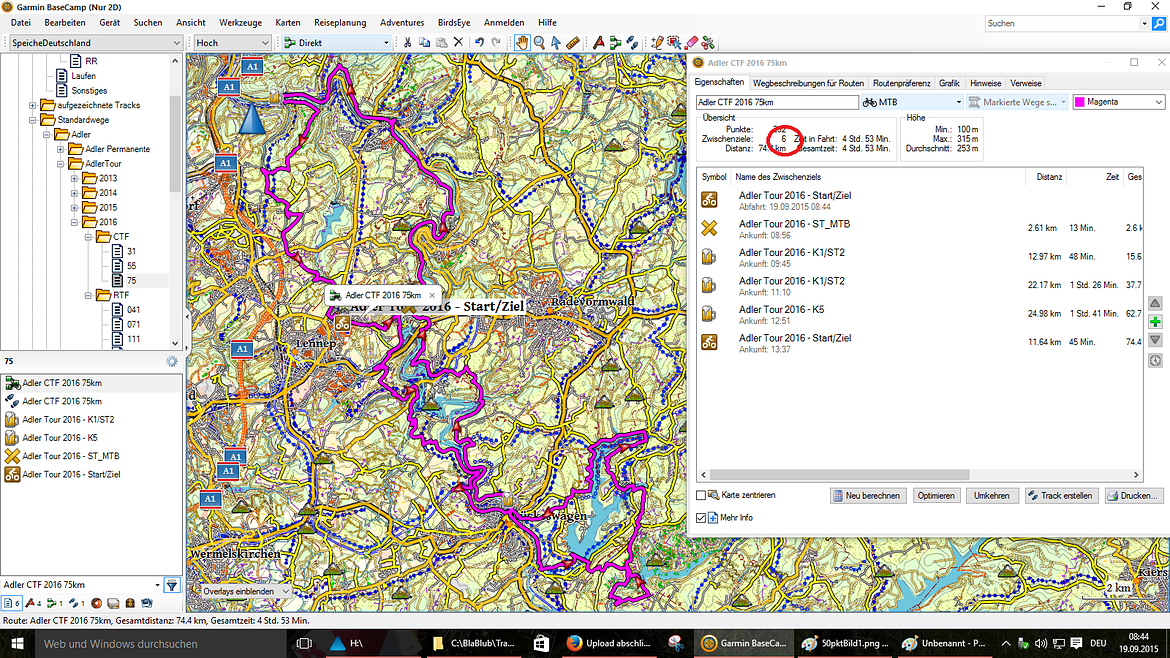Open the BirdsEye menu
The height and width of the screenshot is (658, 1170).
point(454,22)
